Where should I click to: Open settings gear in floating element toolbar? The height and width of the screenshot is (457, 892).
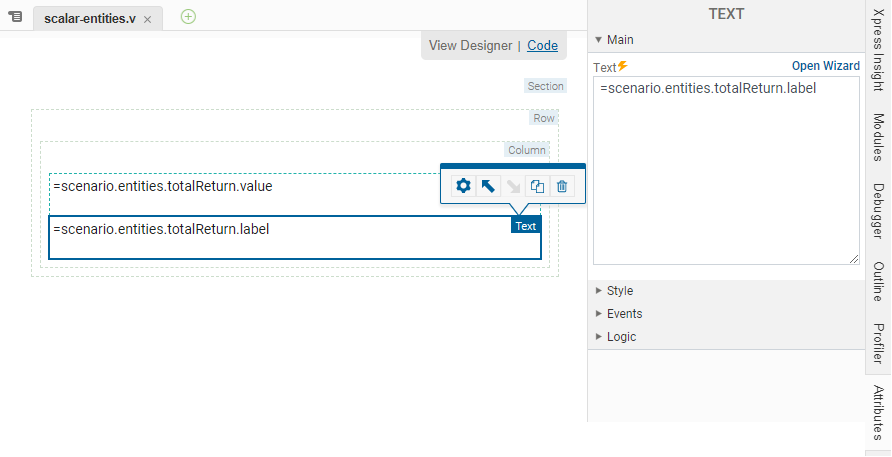[x=463, y=186]
